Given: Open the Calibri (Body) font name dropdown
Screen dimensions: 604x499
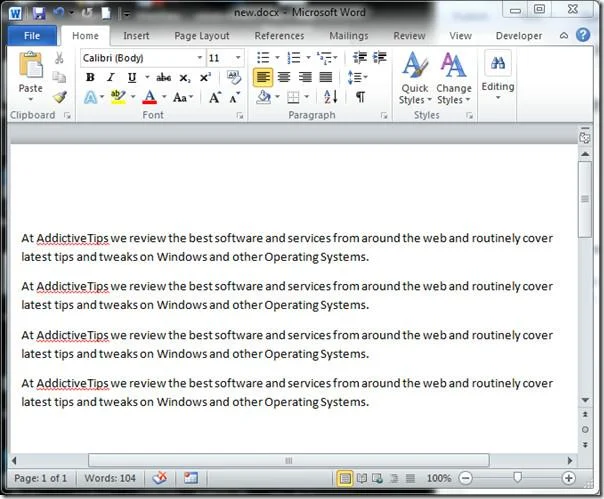Looking at the screenshot, I should (200, 58).
